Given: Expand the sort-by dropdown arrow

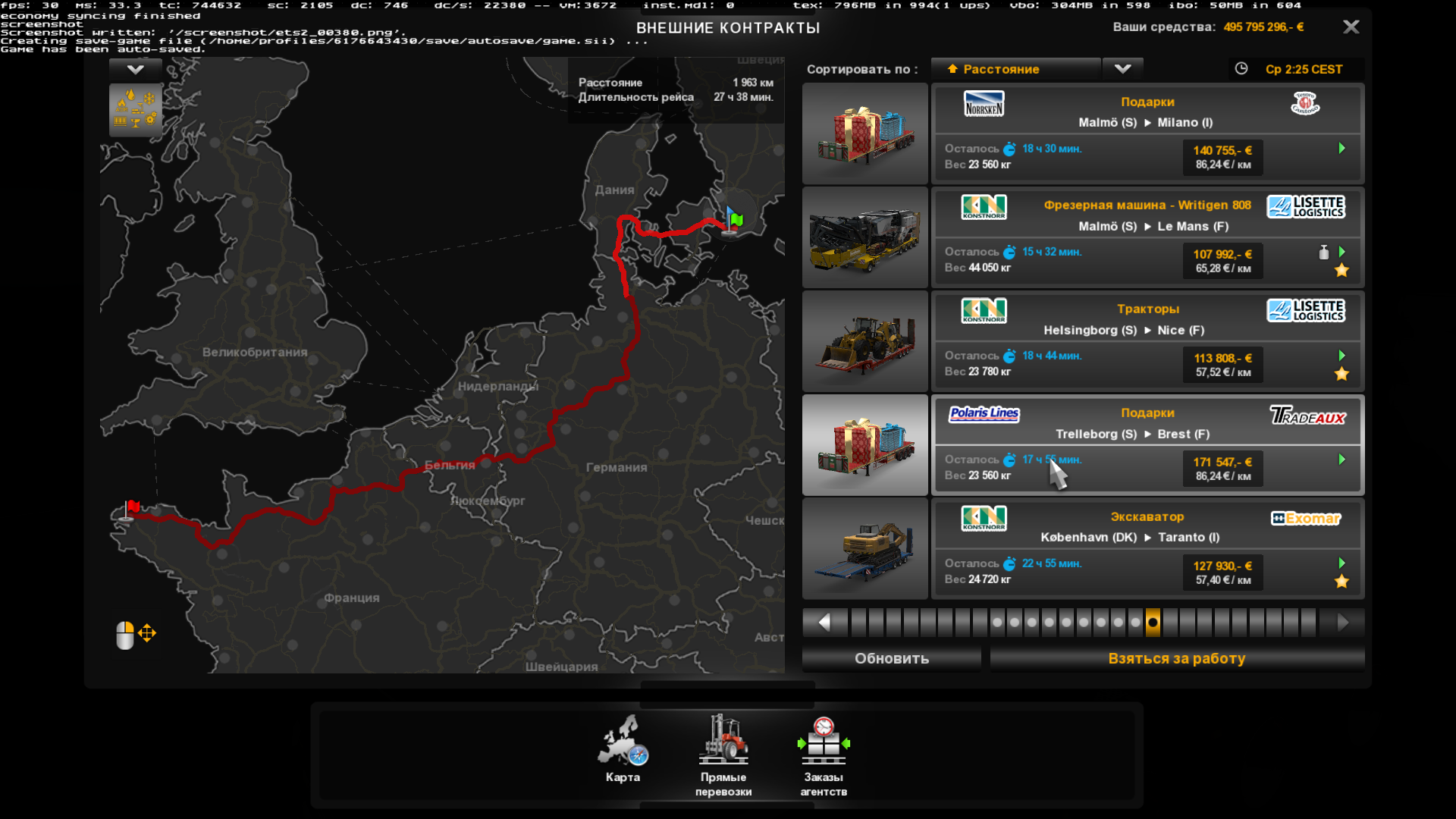Looking at the screenshot, I should 1122,69.
